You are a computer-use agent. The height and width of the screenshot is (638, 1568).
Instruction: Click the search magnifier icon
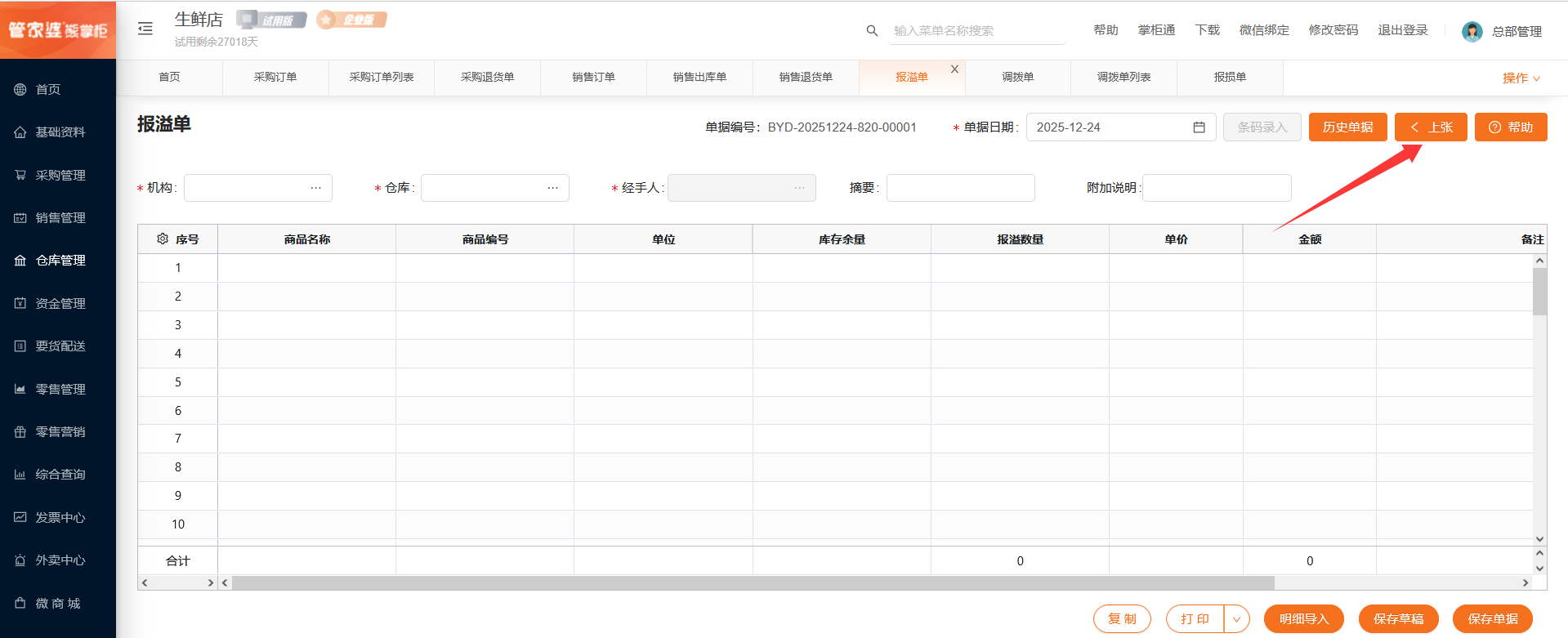[x=872, y=31]
